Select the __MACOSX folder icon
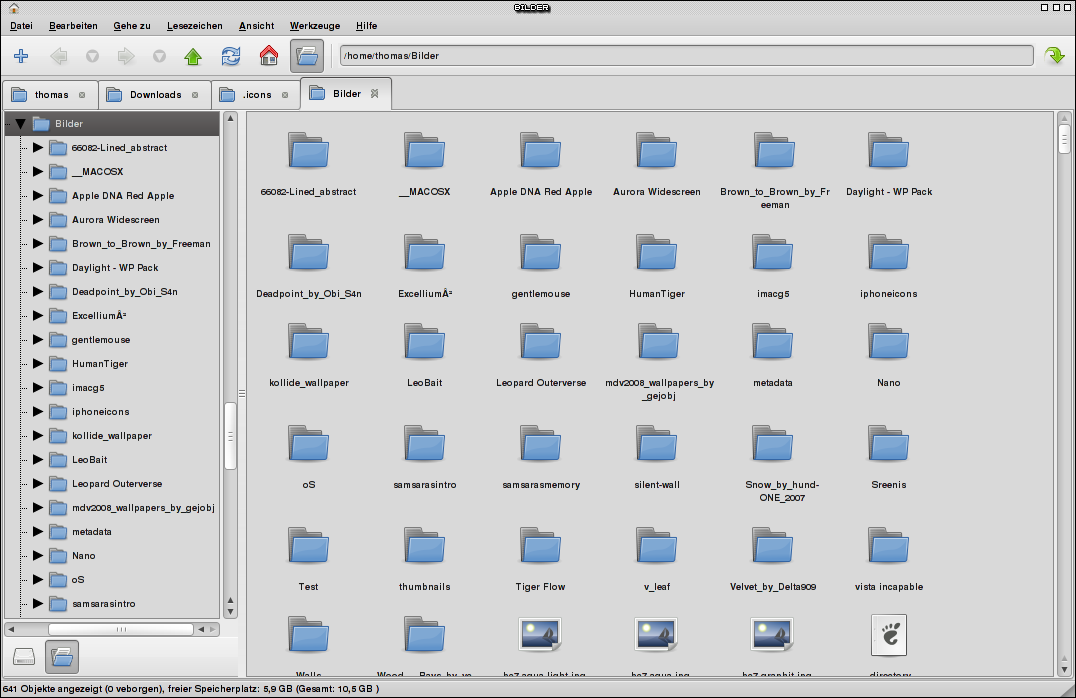 tap(424, 150)
